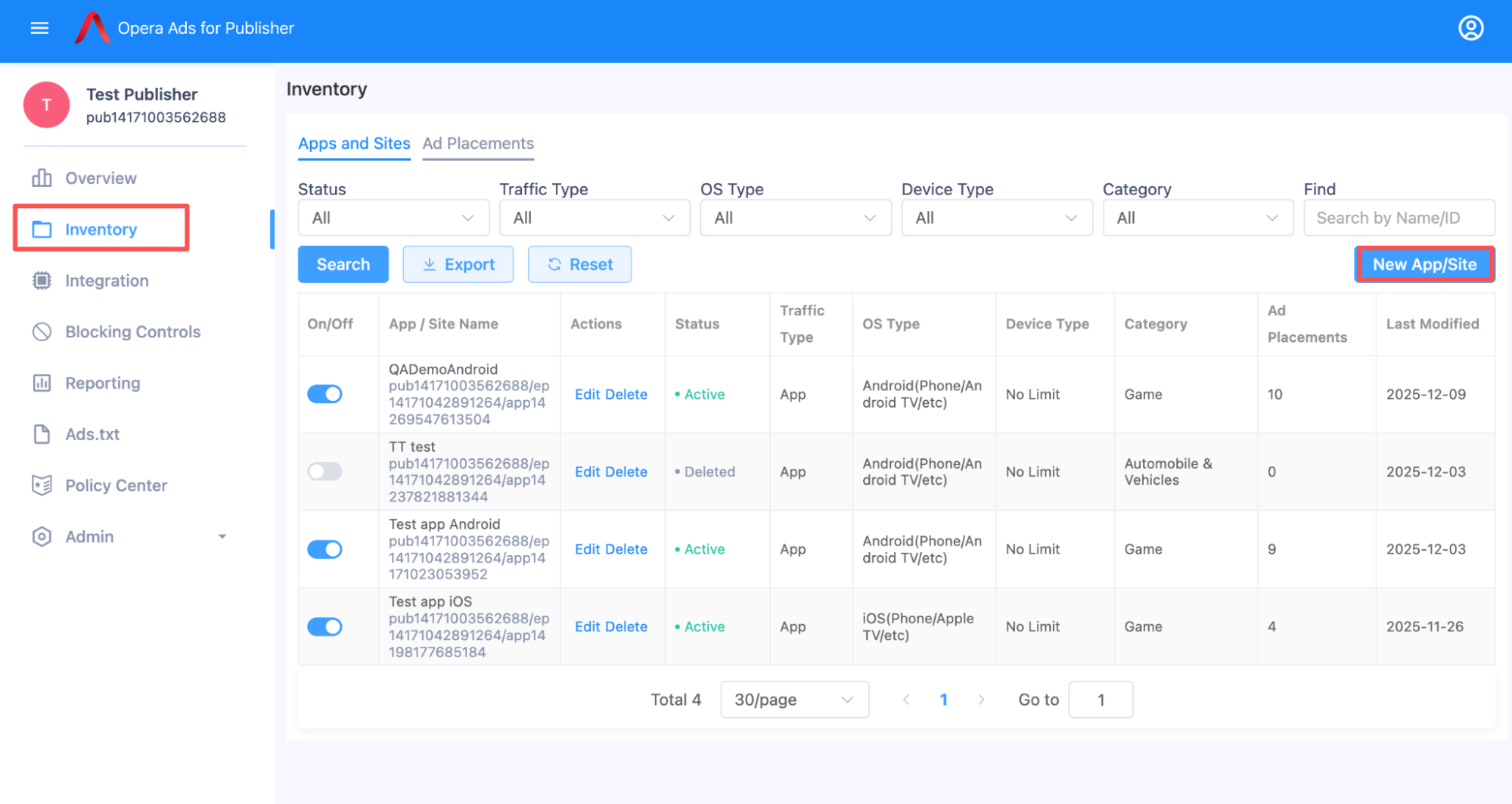Viewport: 1512px width, 804px height.
Task: Disable the Test app iOS toggle
Action: coord(324,627)
